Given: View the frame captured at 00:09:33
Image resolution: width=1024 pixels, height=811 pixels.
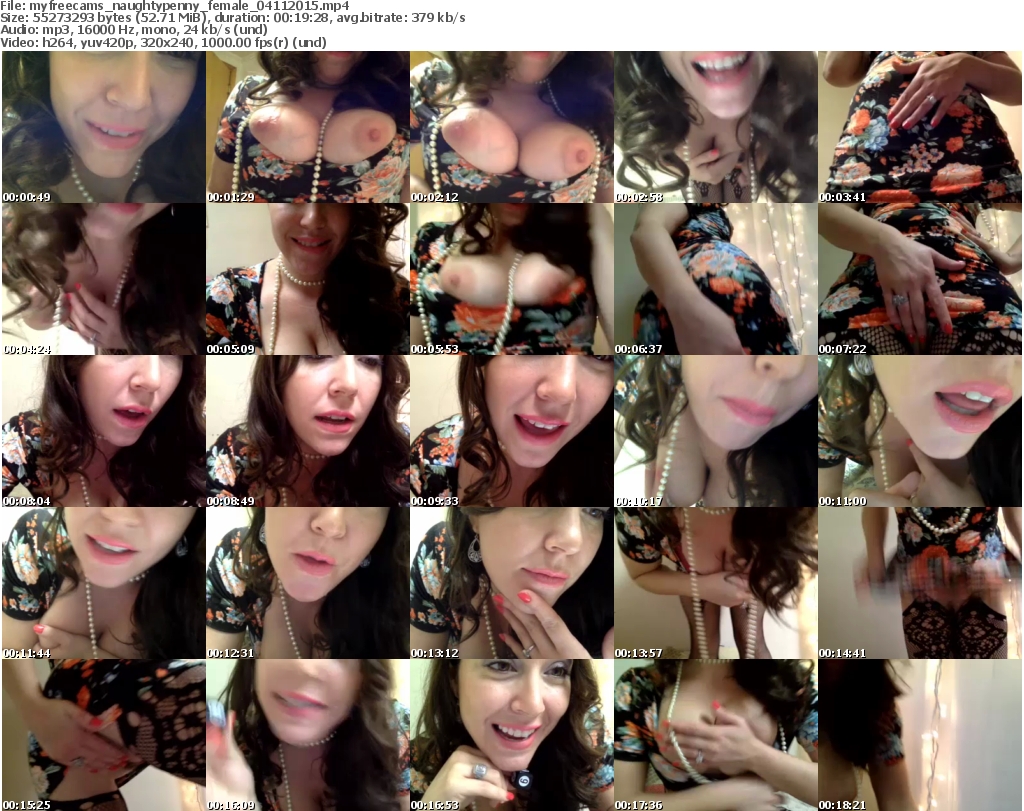Looking at the screenshot, I should point(511,431).
